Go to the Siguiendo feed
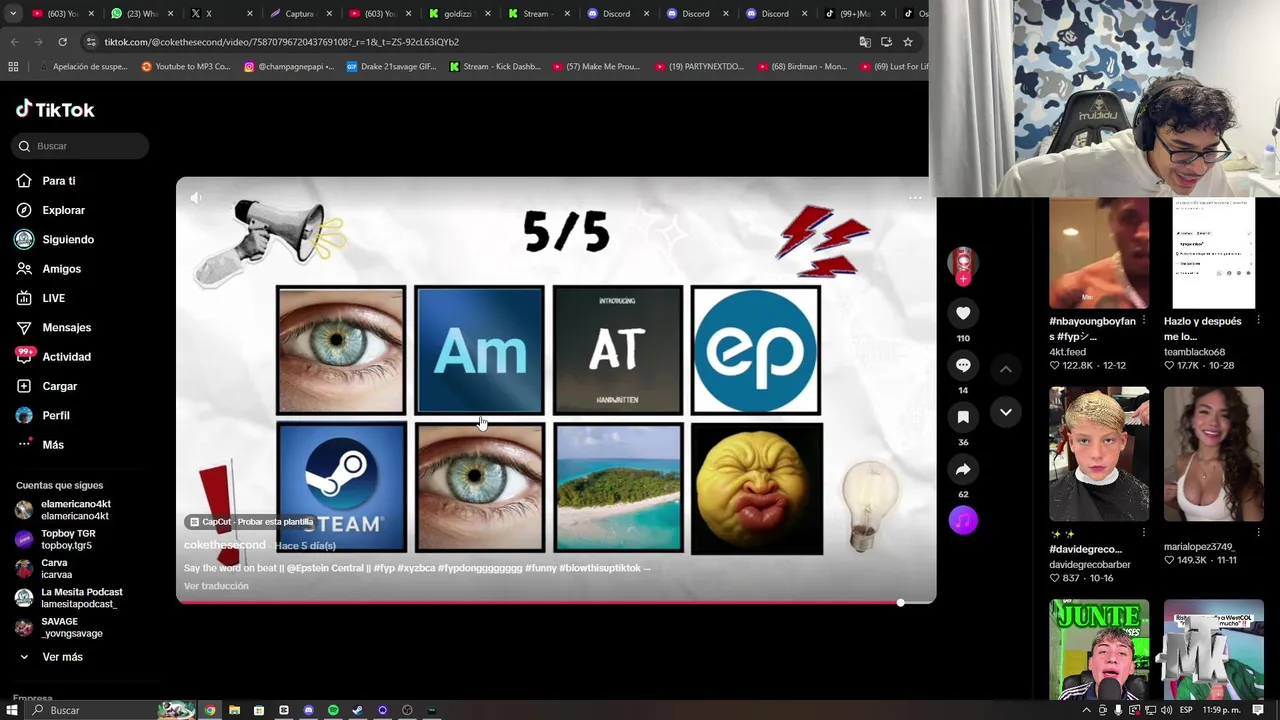The height and width of the screenshot is (720, 1280). coord(67,239)
